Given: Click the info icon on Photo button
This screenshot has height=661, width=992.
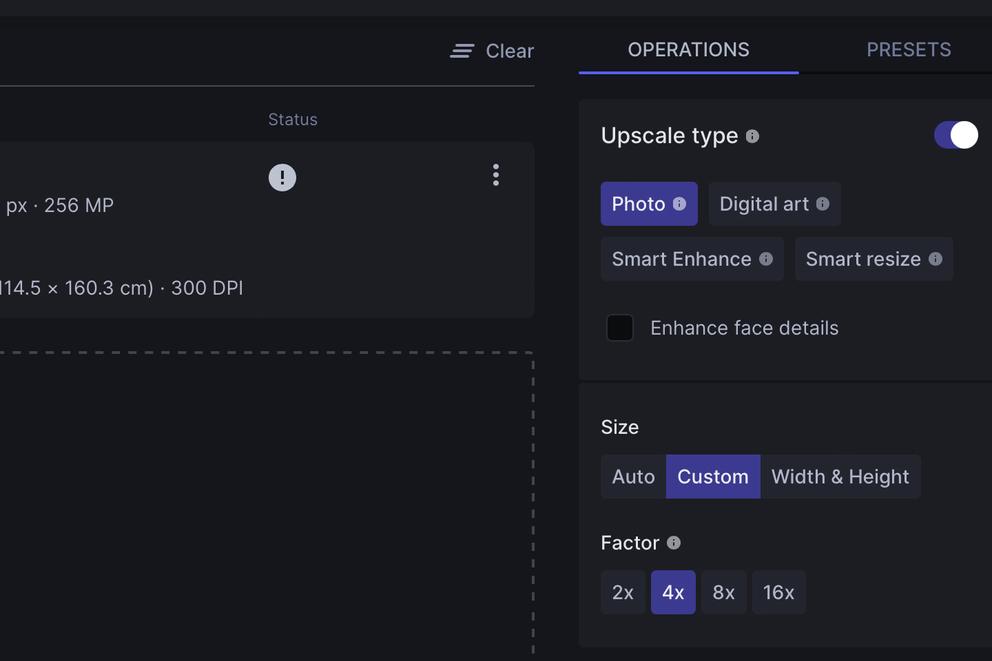Looking at the screenshot, I should tap(679, 204).
